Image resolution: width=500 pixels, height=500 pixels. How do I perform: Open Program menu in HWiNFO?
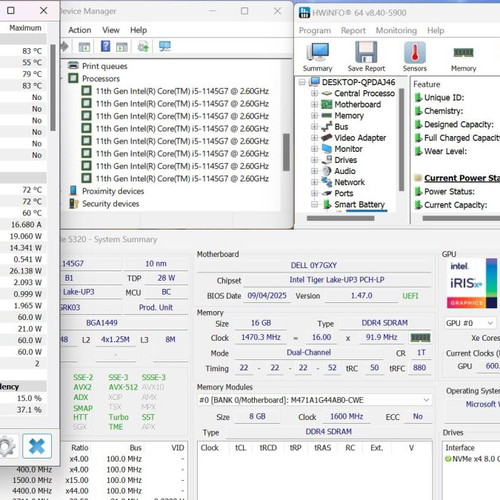[315, 31]
